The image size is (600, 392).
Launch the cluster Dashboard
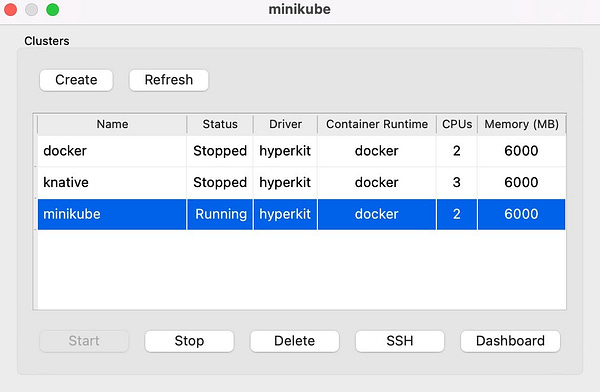tap(510, 341)
